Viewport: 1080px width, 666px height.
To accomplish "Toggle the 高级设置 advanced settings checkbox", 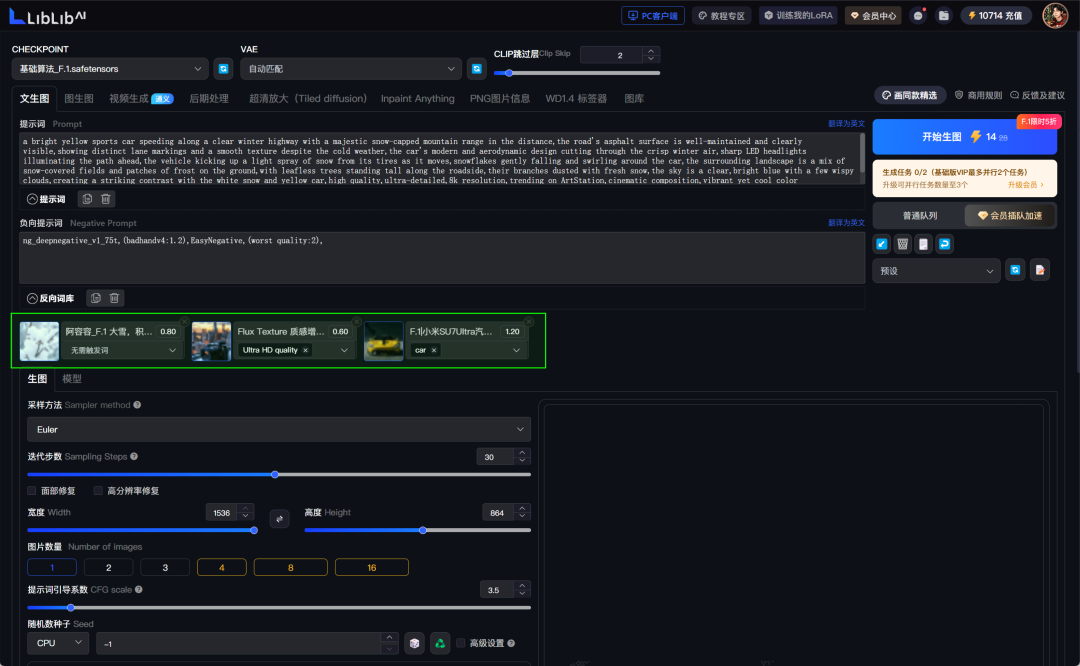I will click(x=461, y=643).
